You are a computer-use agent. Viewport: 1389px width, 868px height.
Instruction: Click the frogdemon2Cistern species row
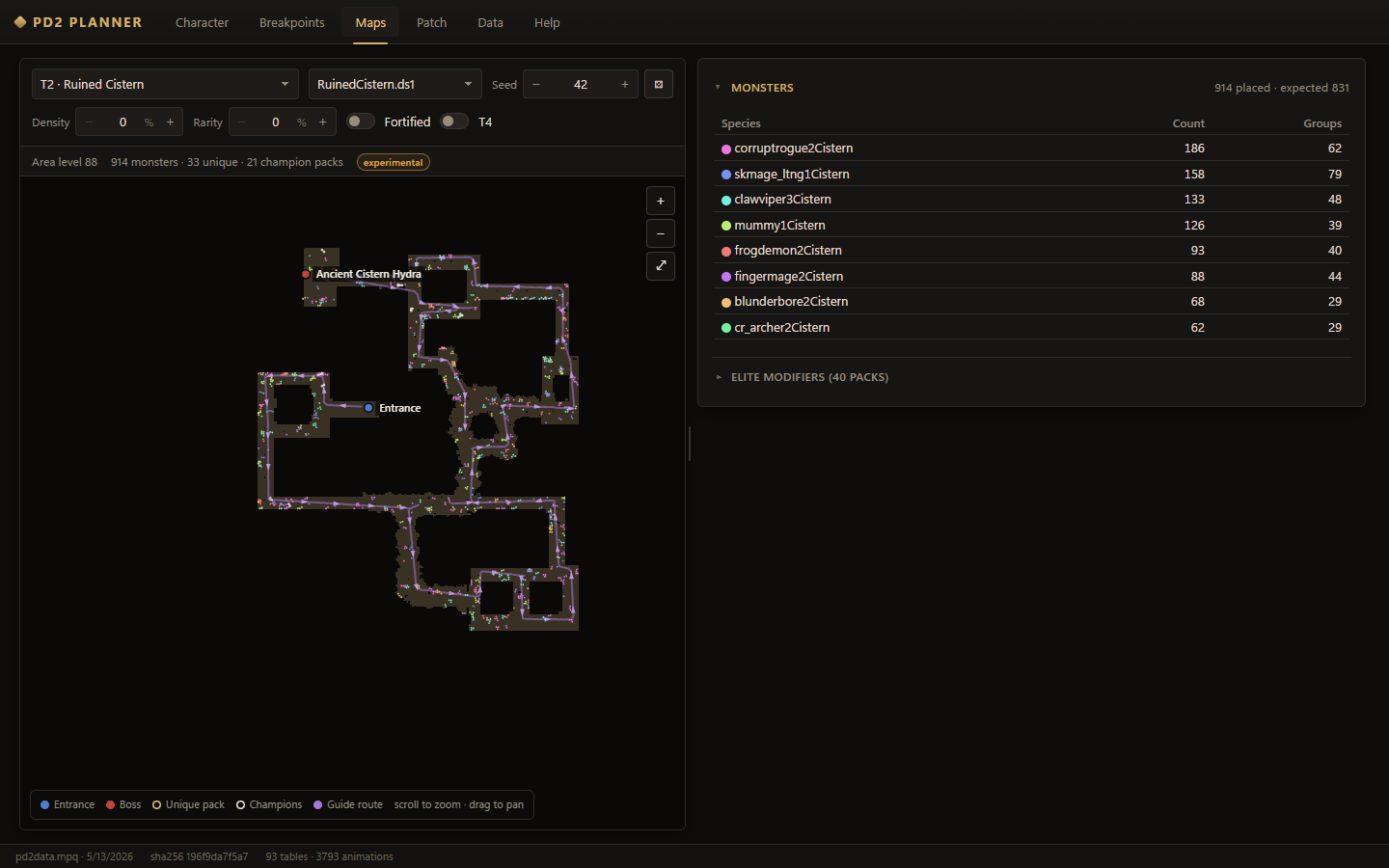point(1031,250)
